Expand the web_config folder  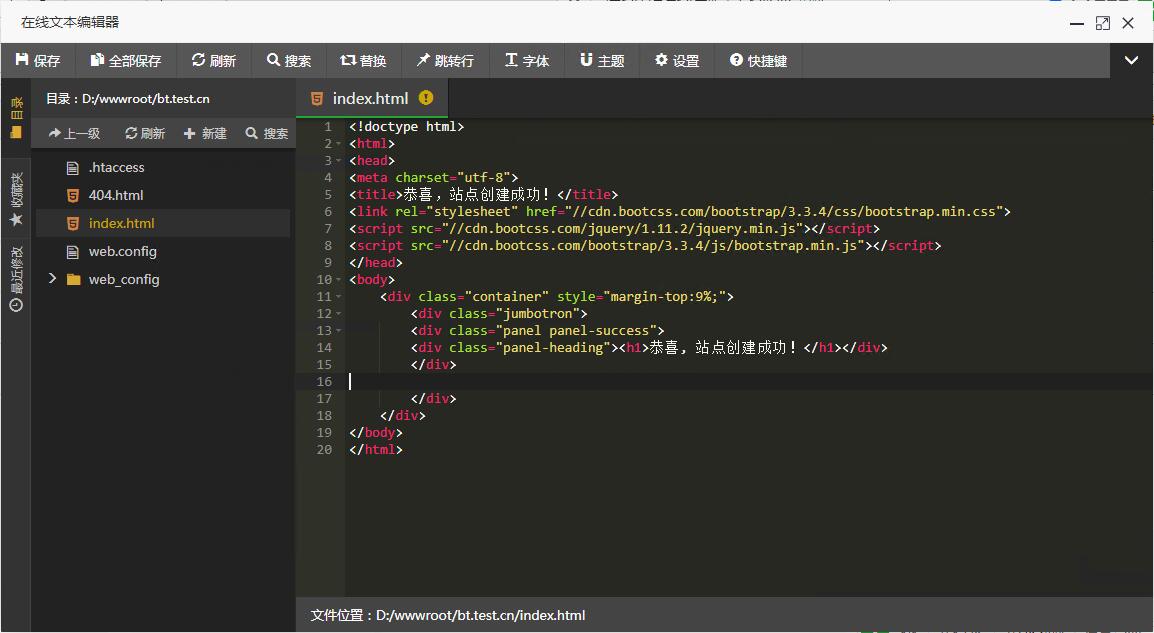[53, 279]
